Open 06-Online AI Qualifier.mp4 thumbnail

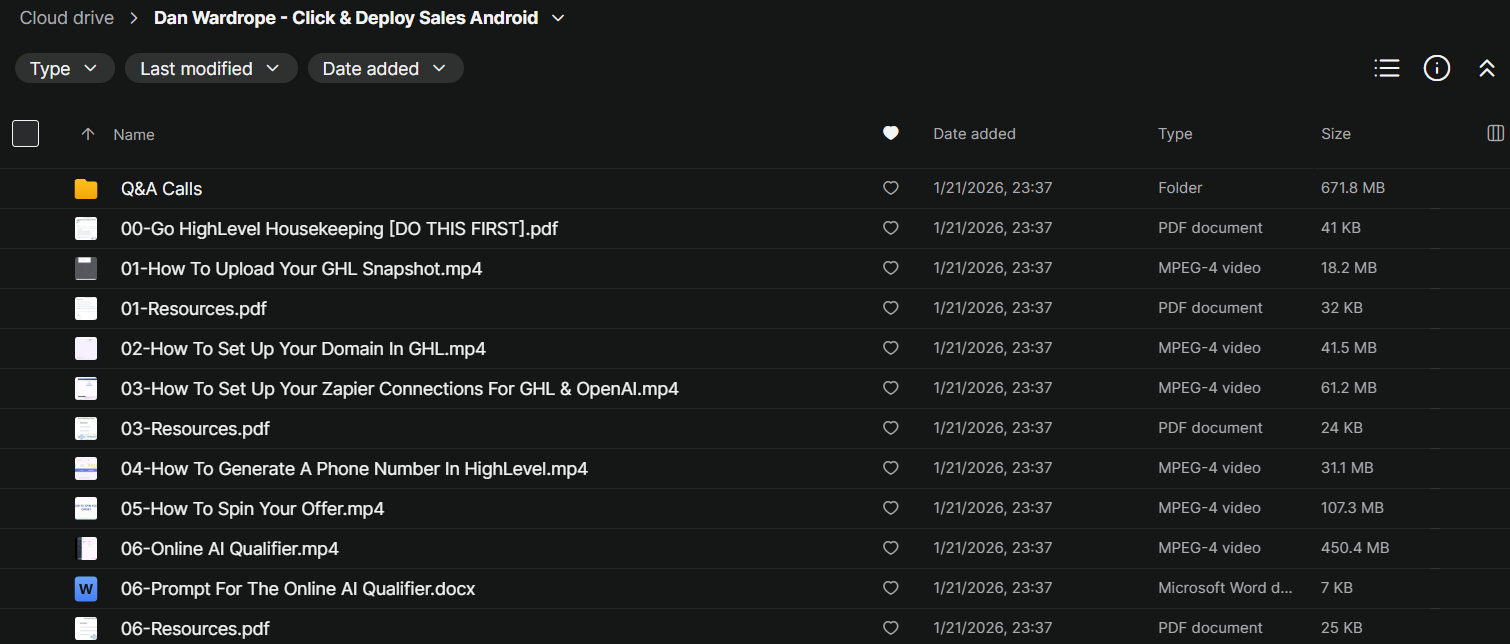click(86, 548)
